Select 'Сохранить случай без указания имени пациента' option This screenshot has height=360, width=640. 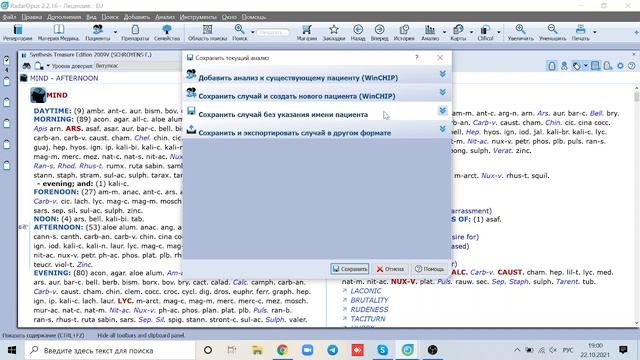[x=283, y=115]
